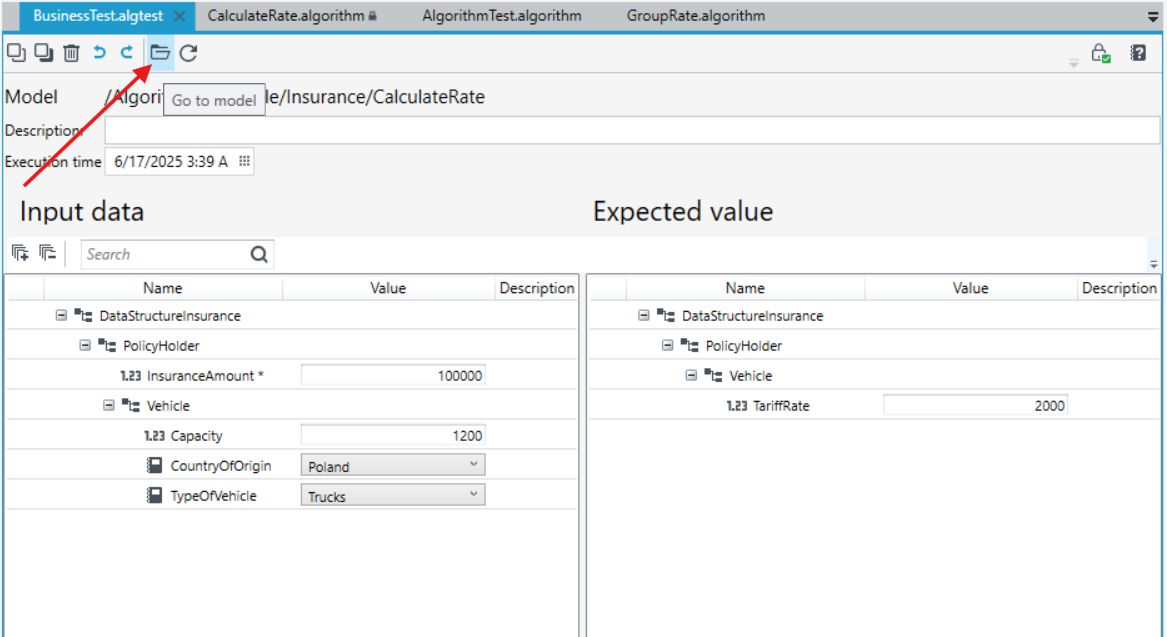The height and width of the screenshot is (637, 1167).
Task: Select the TariffRate row label
Action: (781, 406)
